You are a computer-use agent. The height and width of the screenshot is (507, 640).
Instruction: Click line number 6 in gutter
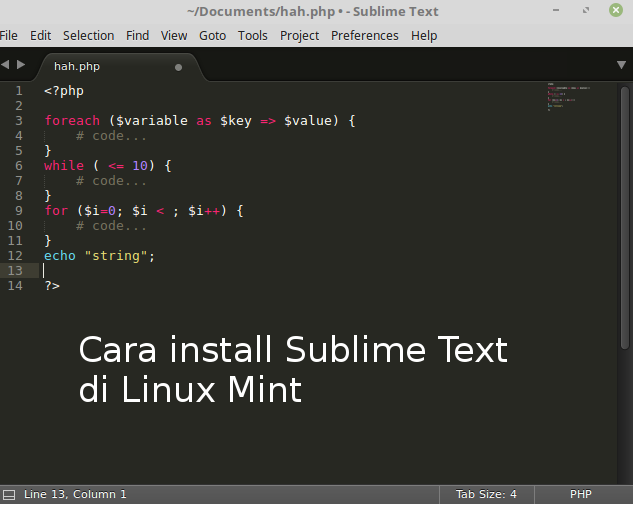click(x=19, y=166)
